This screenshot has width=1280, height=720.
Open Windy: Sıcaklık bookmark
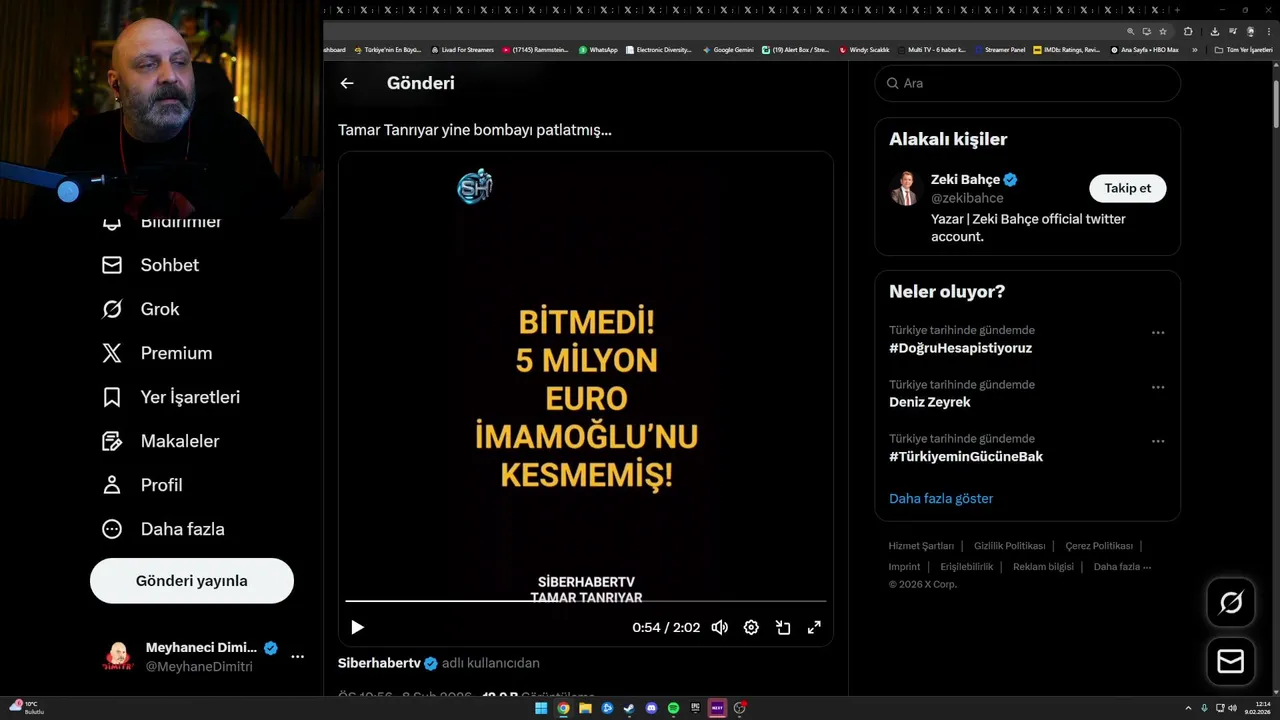tap(864, 49)
